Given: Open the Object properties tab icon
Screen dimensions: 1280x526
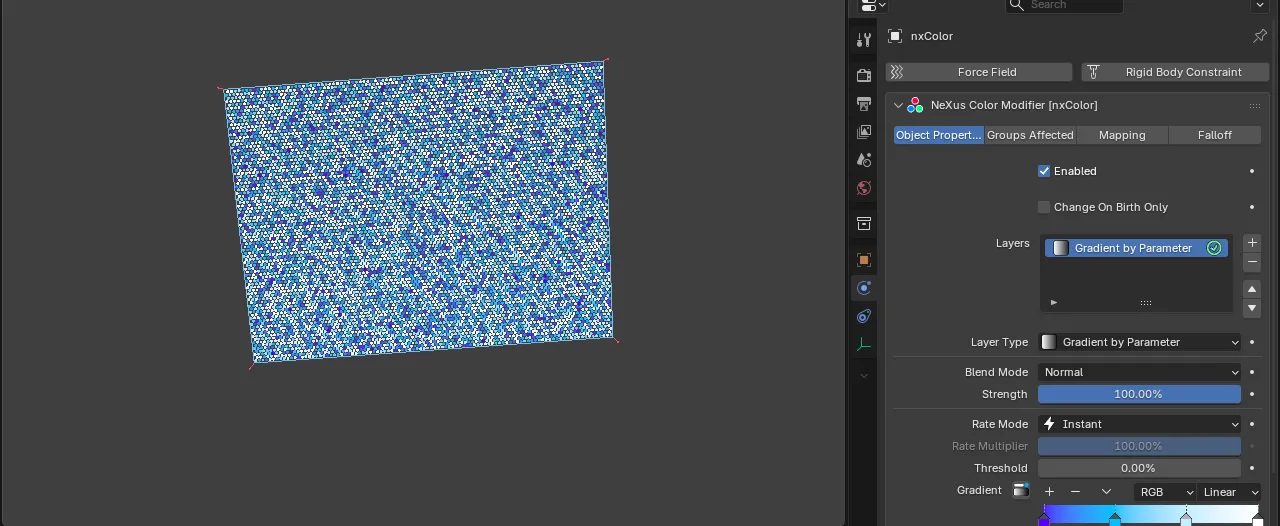Looking at the screenshot, I should (864, 260).
